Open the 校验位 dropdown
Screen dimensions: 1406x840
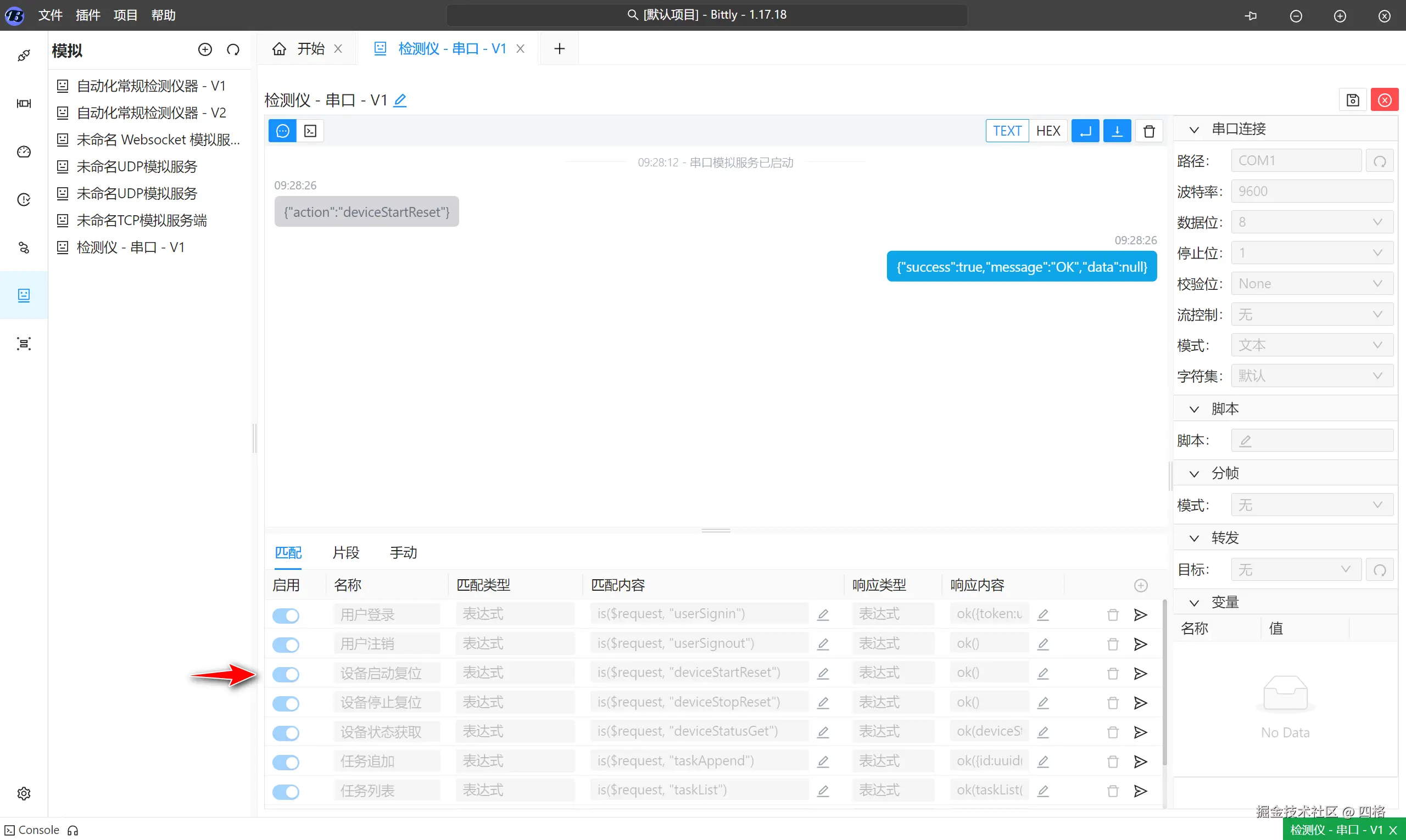point(1312,284)
